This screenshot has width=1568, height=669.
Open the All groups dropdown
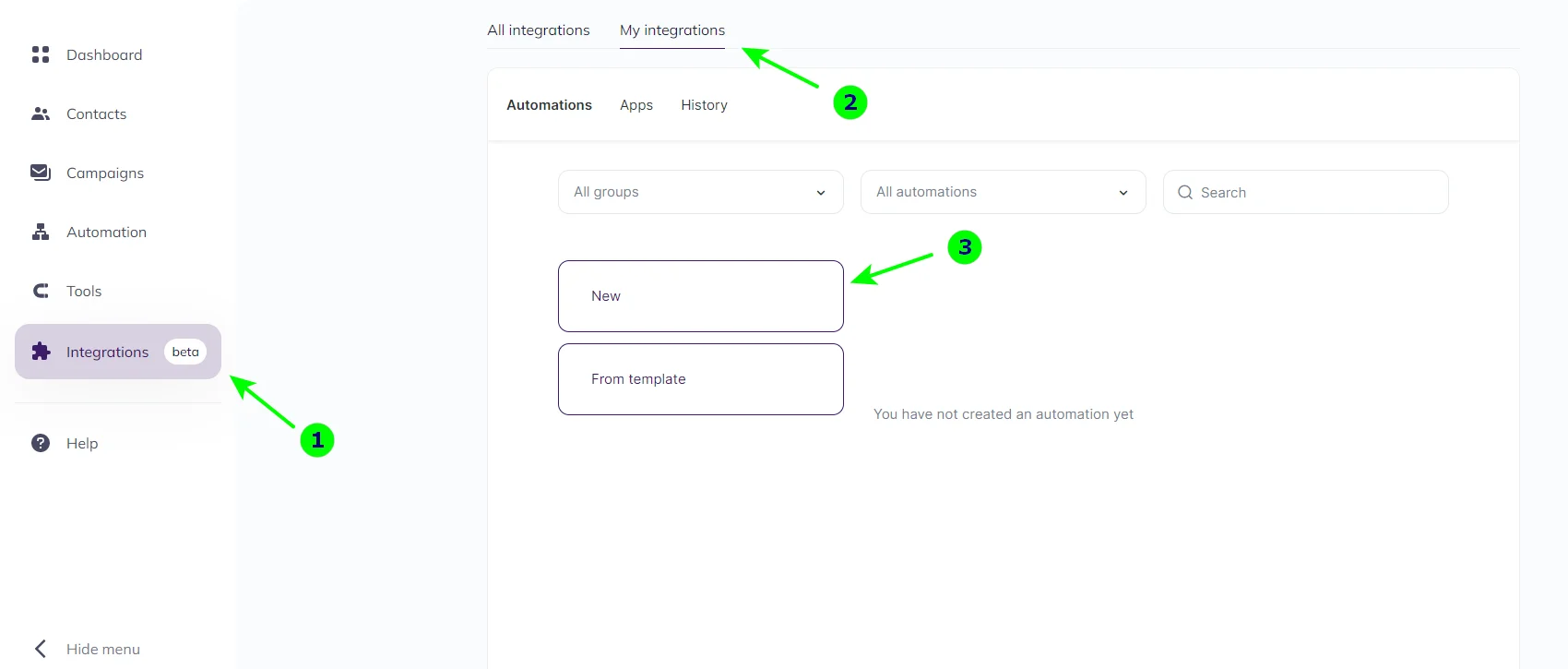click(699, 192)
